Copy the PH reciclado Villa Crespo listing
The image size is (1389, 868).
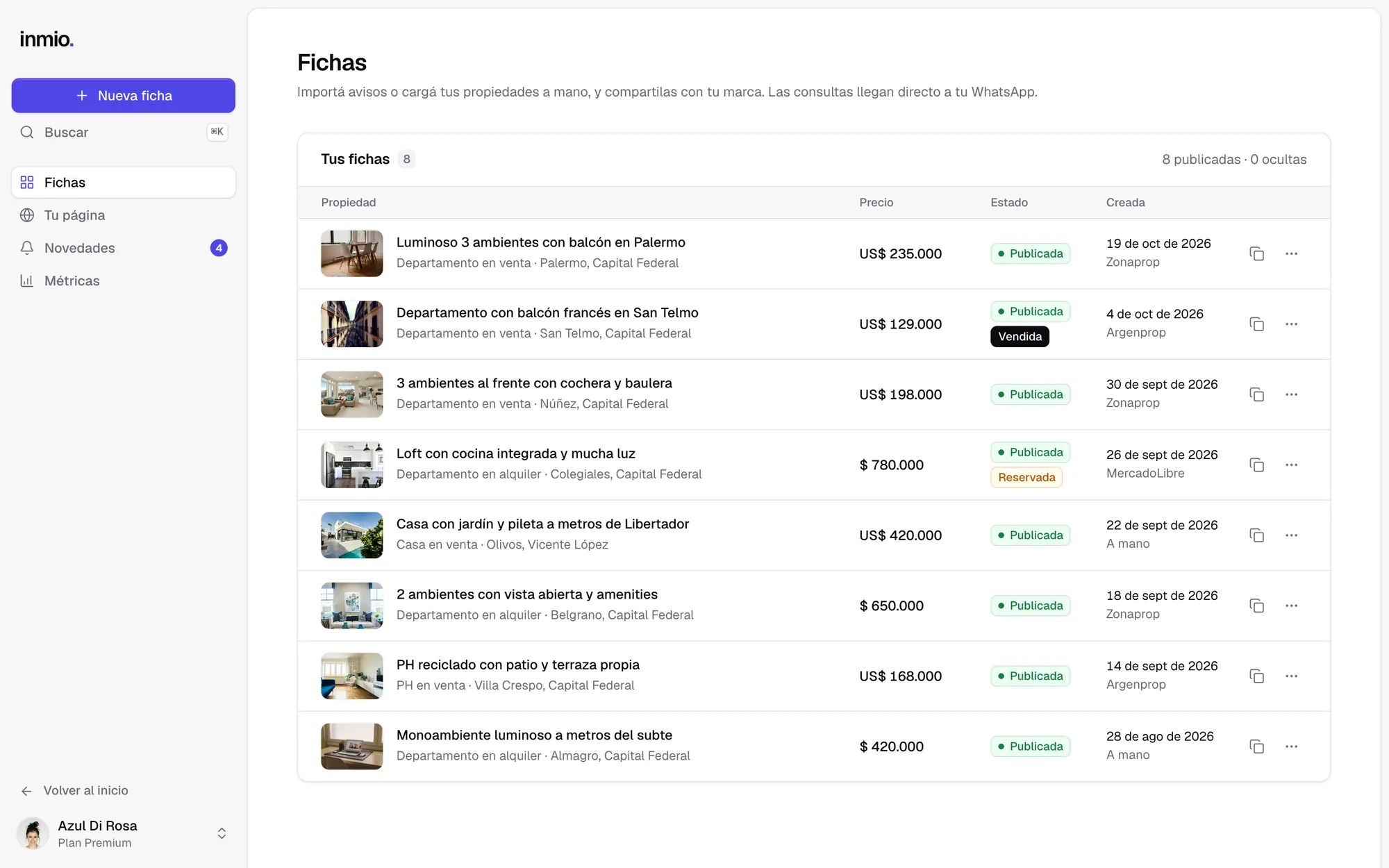pyautogui.click(x=1256, y=676)
